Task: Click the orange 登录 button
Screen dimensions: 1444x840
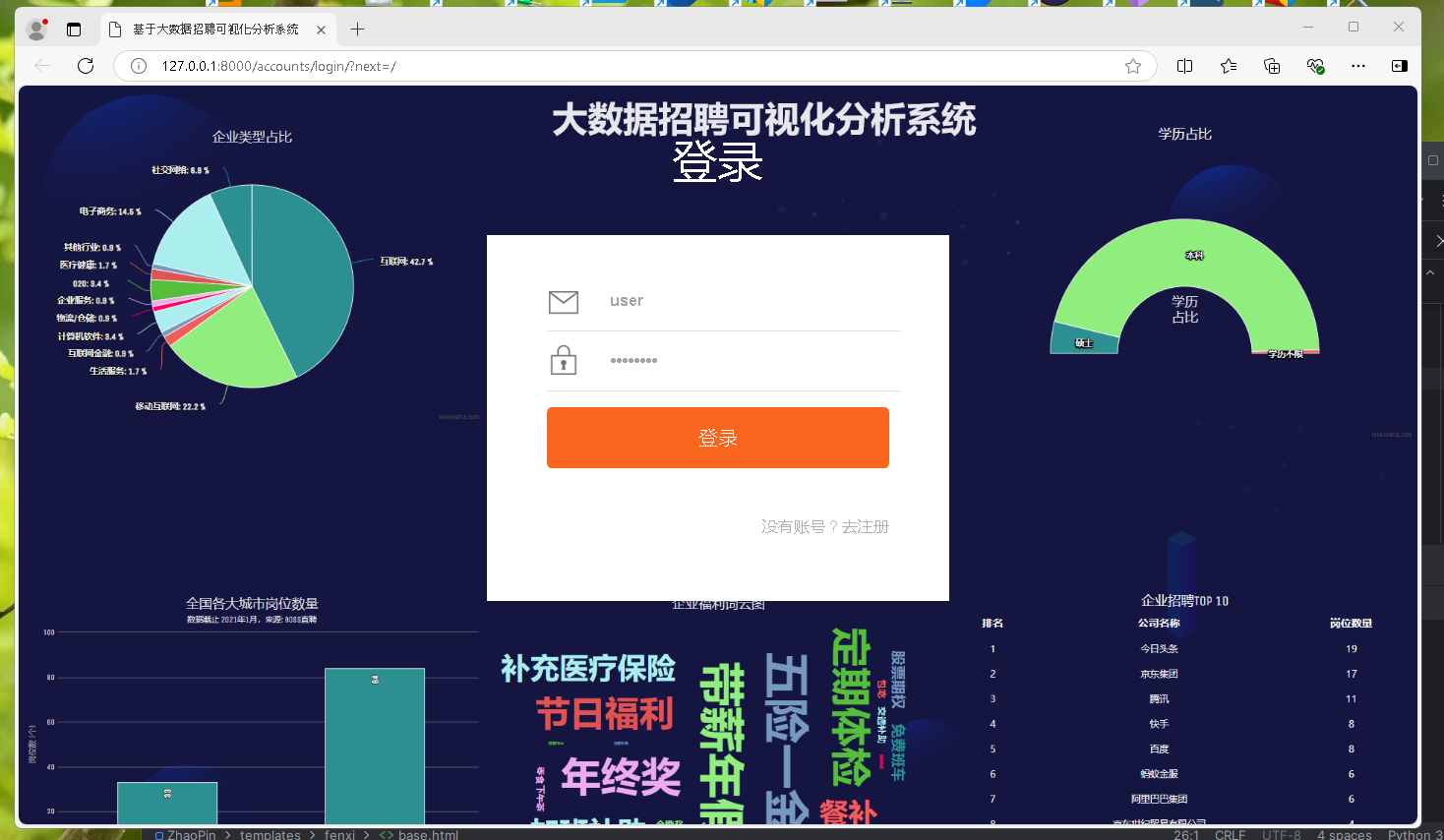Action: click(x=718, y=438)
